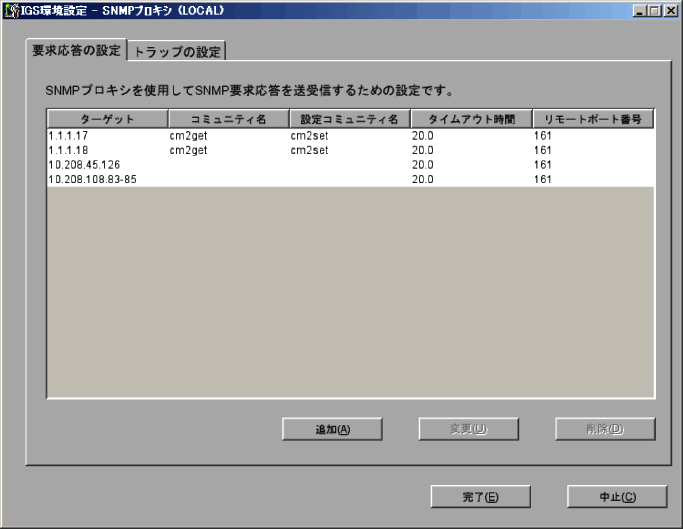Minimize the SNMP proxy settings window
Image resolution: width=683 pixels, height=529 pixels.
pos(641,10)
